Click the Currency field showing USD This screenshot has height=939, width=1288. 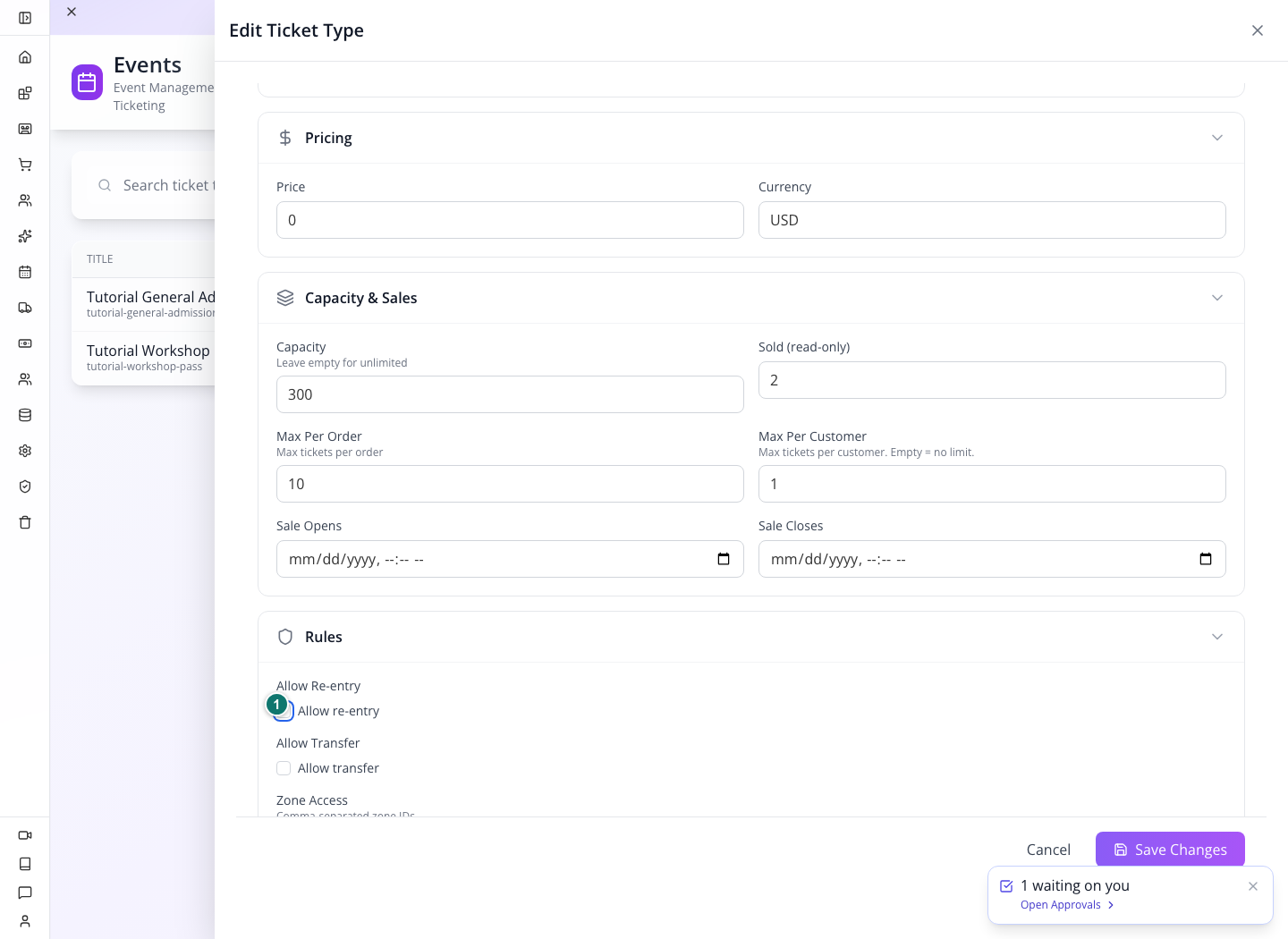992,220
